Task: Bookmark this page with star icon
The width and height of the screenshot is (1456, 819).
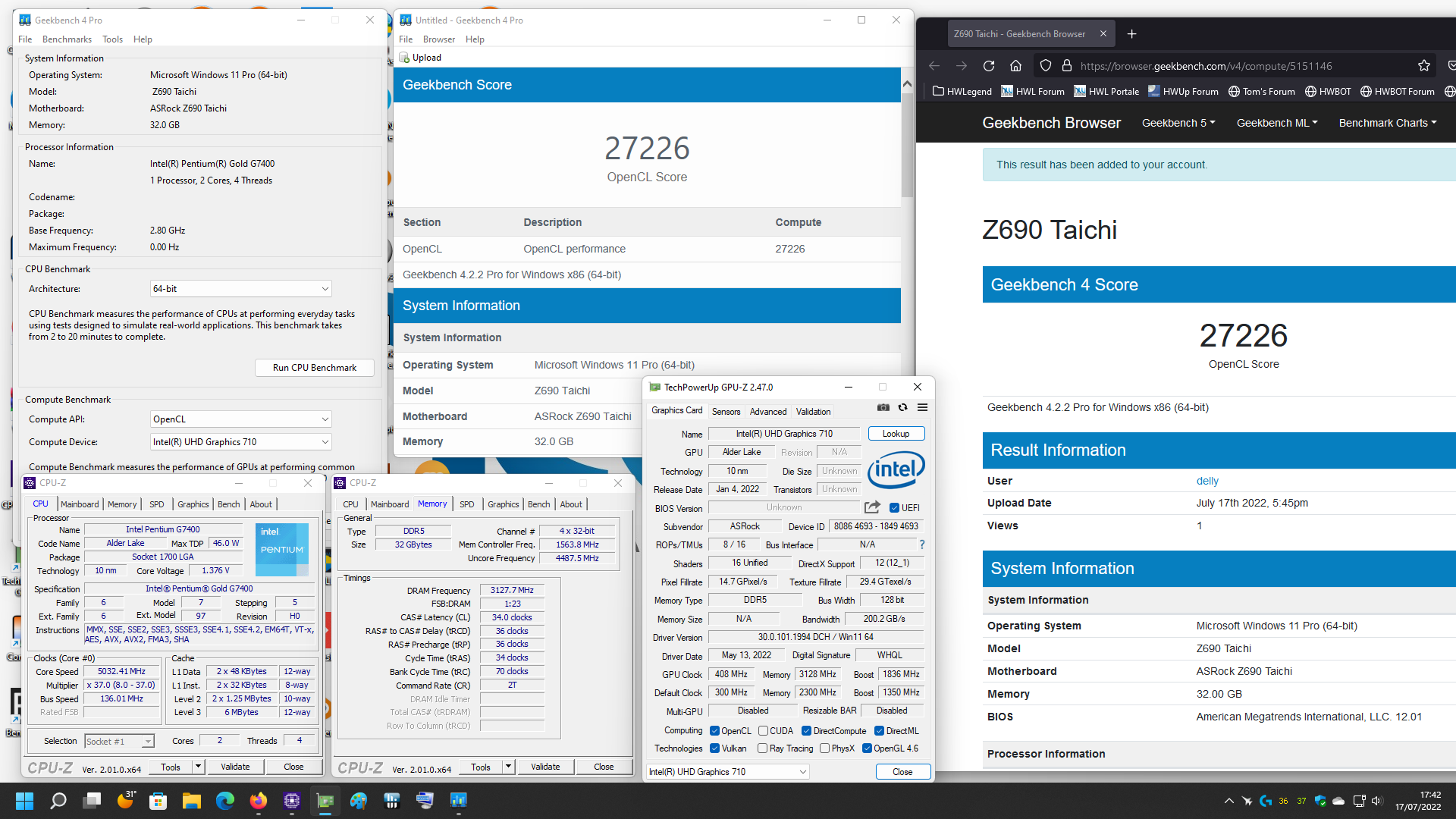Action: [x=1424, y=66]
